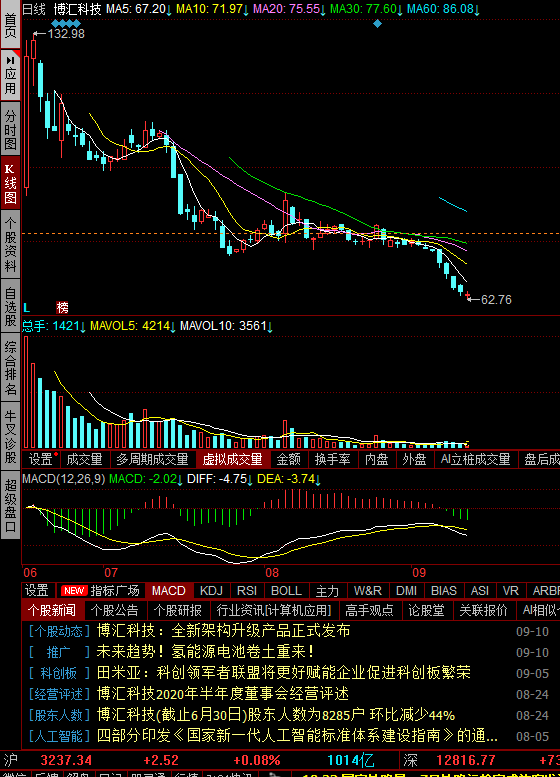Click the NEW 指标广场 indicator marketplace
Viewport: 560px width, 777px height.
pos(101,591)
